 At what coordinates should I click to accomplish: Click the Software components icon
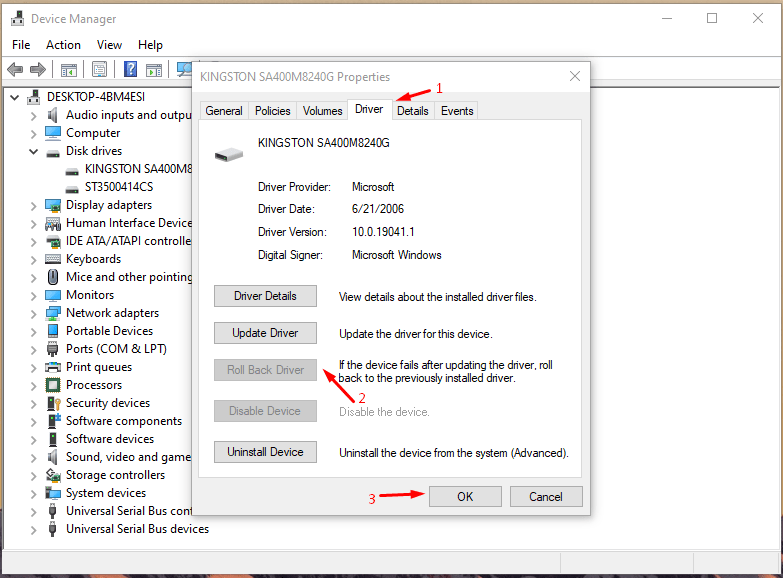tap(53, 421)
